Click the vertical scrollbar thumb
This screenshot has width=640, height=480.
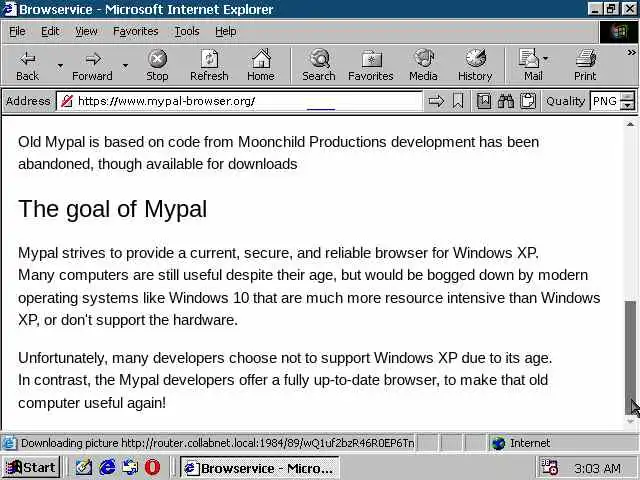pyautogui.click(x=631, y=357)
